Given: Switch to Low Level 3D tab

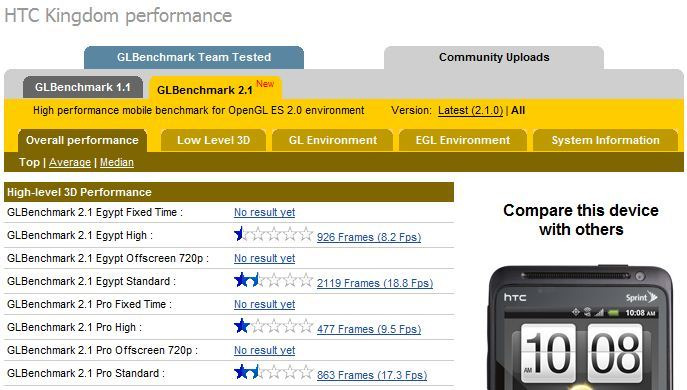Looking at the screenshot, I should 213,140.
